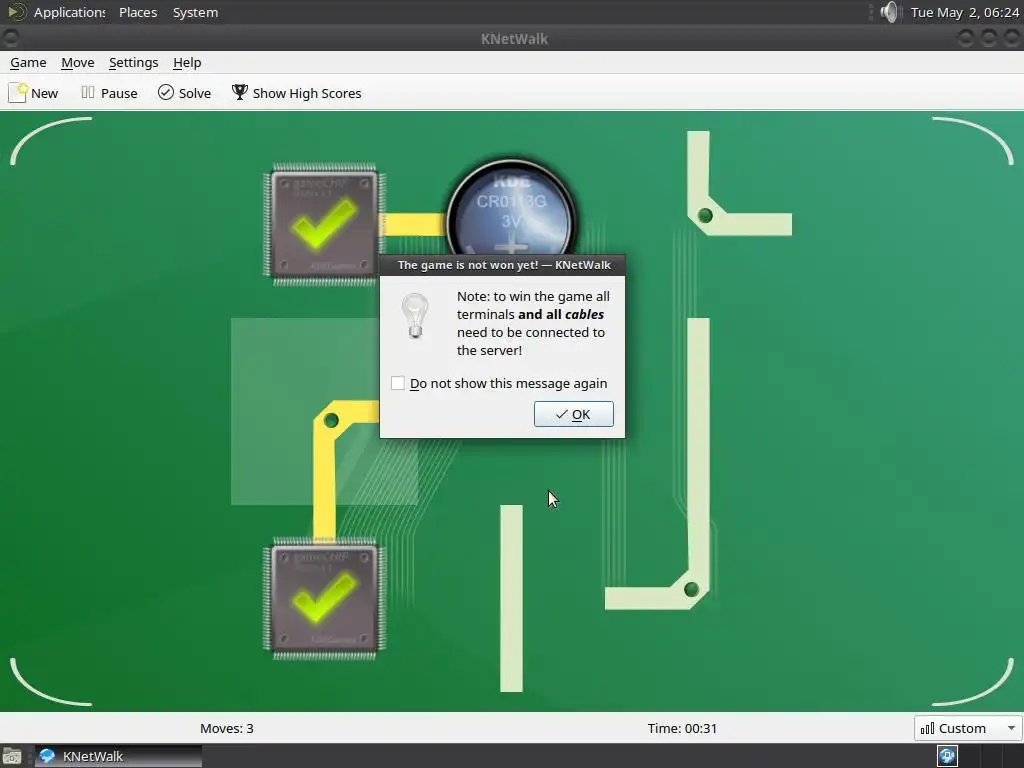Screen dimensions: 1024x768
Task: Confirm the dialog with OK
Action: pyautogui.click(x=573, y=414)
